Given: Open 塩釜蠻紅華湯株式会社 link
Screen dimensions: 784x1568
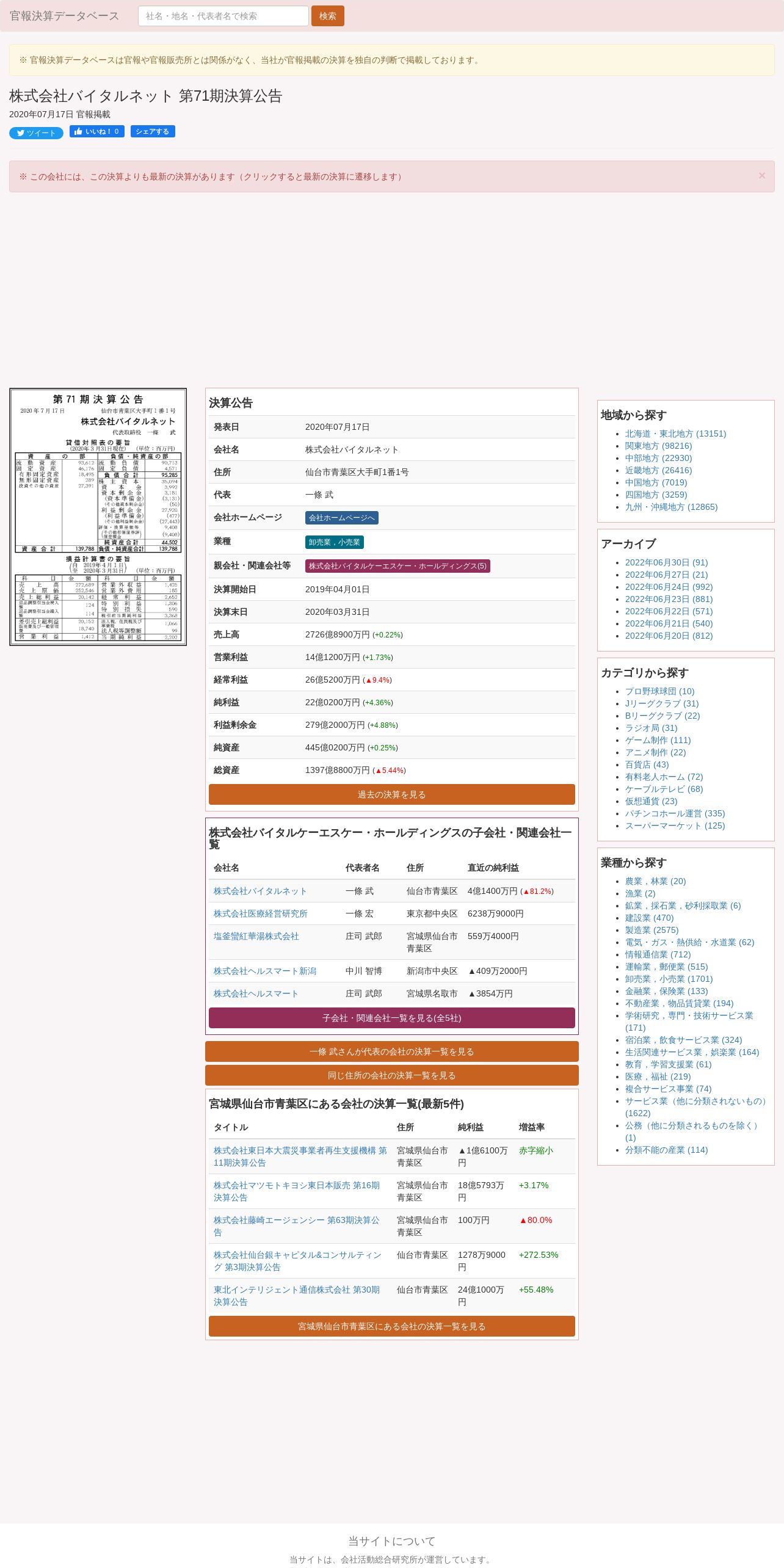Looking at the screenshot, I should coord(256,937).
